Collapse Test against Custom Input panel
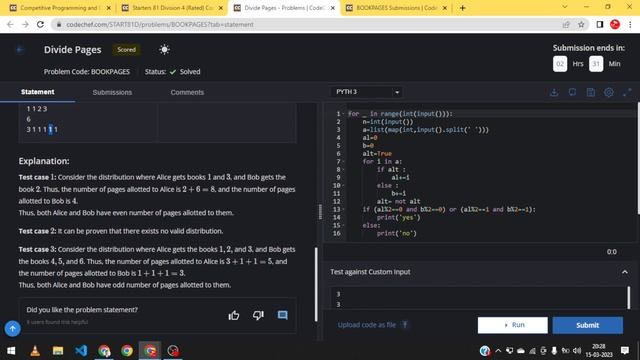This screenshot has height=360, width=640. tap(624, 272)
